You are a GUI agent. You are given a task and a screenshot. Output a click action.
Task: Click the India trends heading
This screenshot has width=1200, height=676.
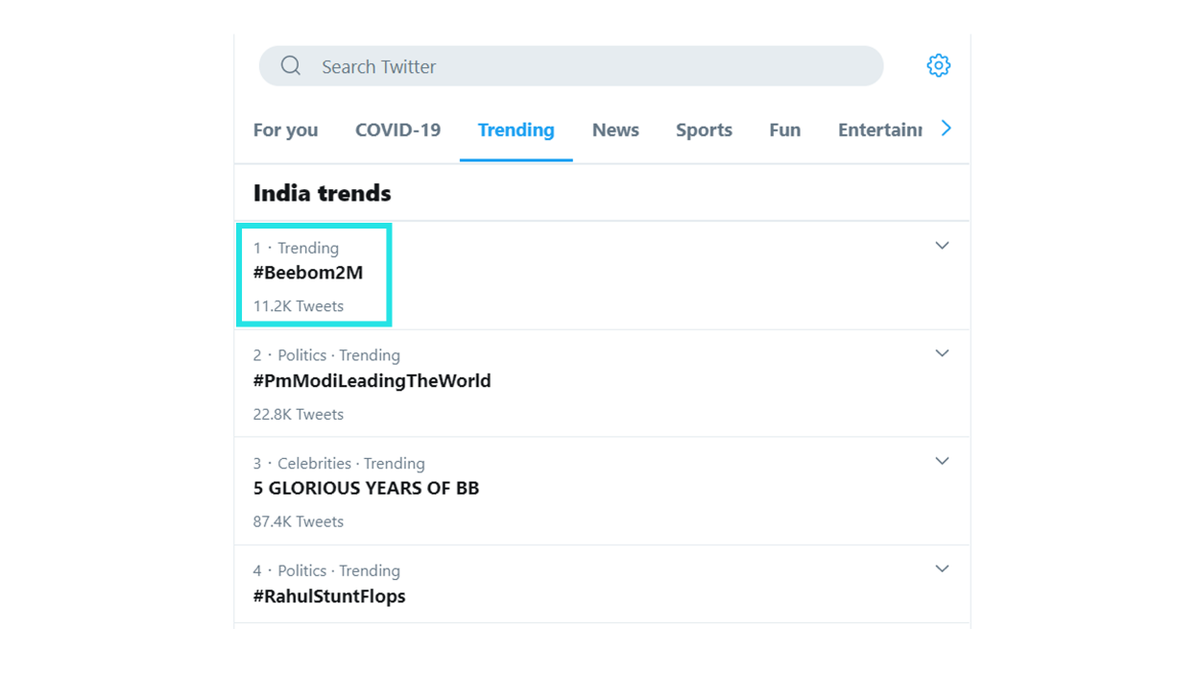(x=322, y=193)
